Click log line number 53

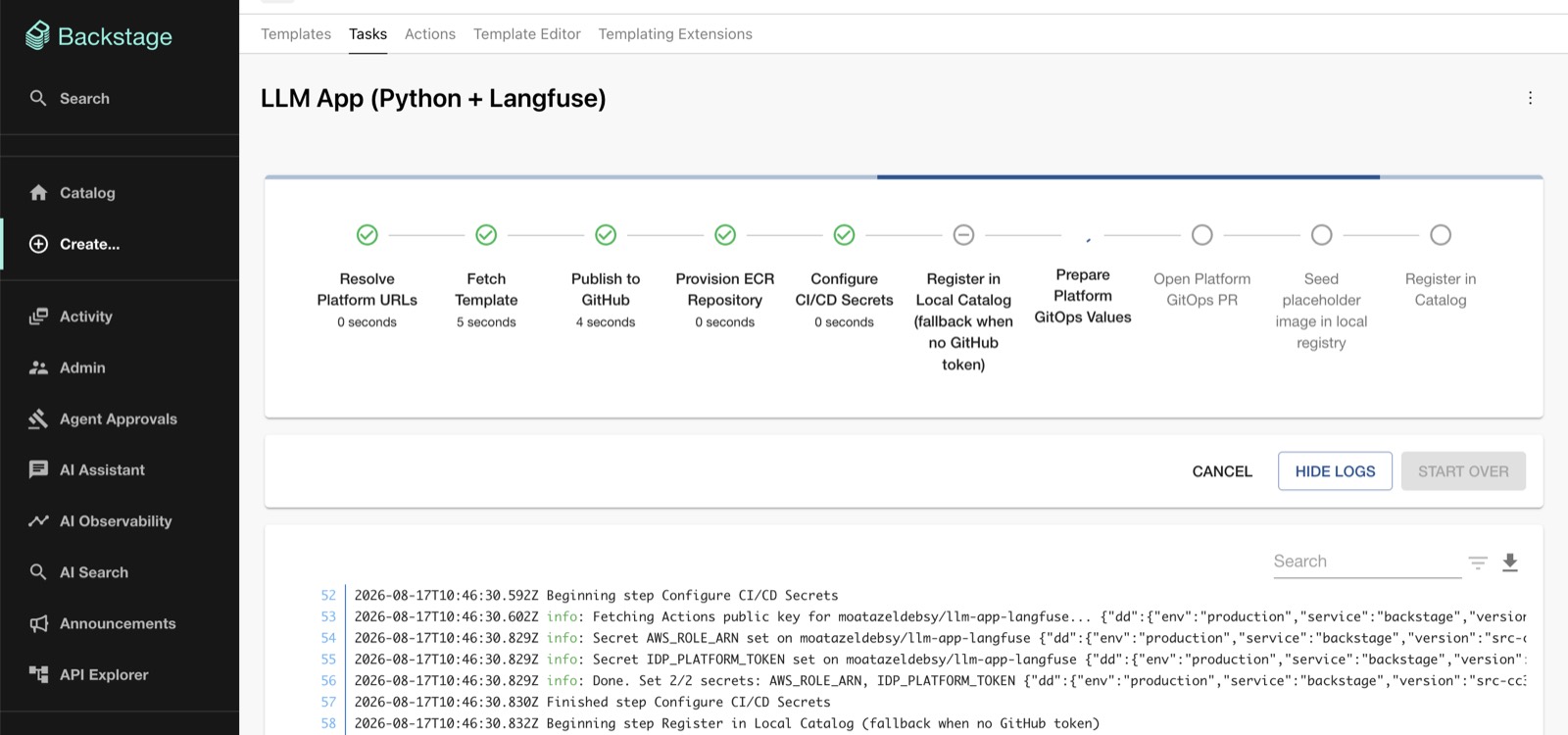[328, 616]
